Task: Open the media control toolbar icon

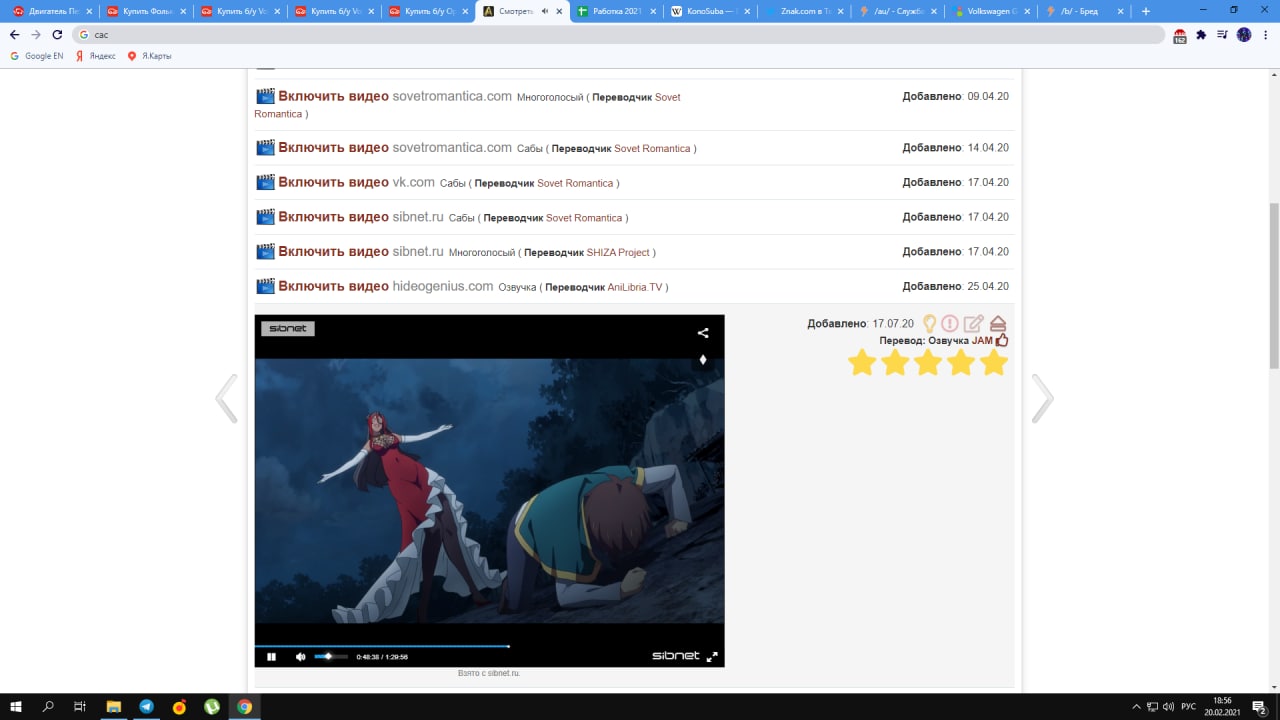Action: (x=1223, y=34)
